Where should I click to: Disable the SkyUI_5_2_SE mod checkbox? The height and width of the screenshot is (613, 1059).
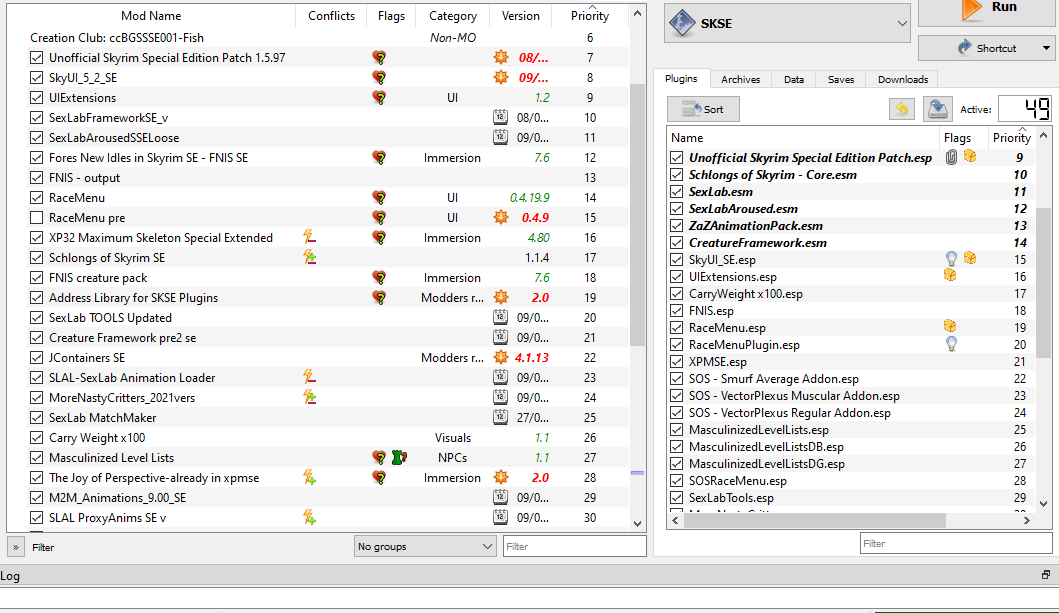(x=36, y=78)
